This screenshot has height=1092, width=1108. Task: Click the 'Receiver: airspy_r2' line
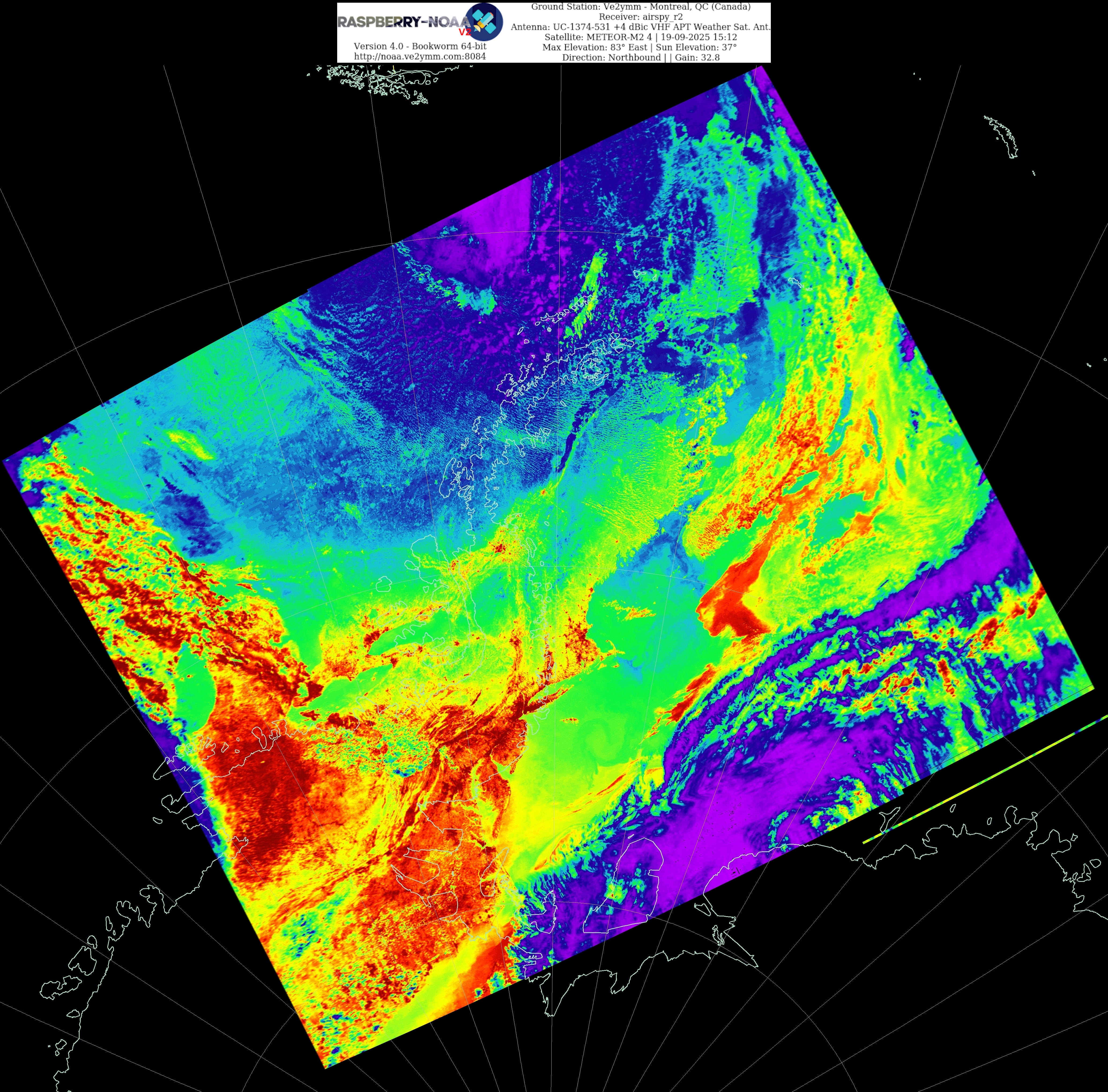(x=641, y=17)
